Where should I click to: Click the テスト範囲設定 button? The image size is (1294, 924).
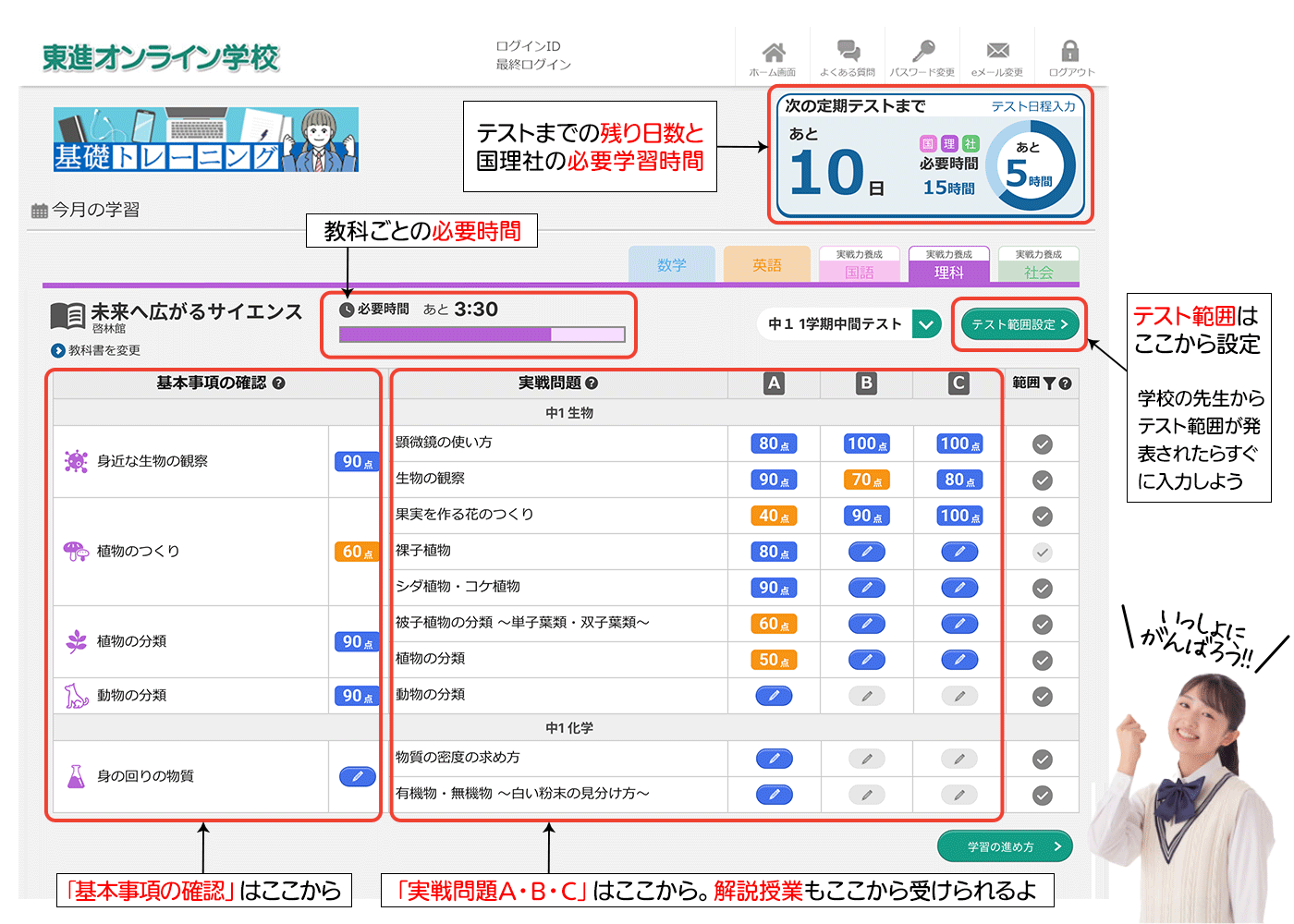[x=1019, y=324]
